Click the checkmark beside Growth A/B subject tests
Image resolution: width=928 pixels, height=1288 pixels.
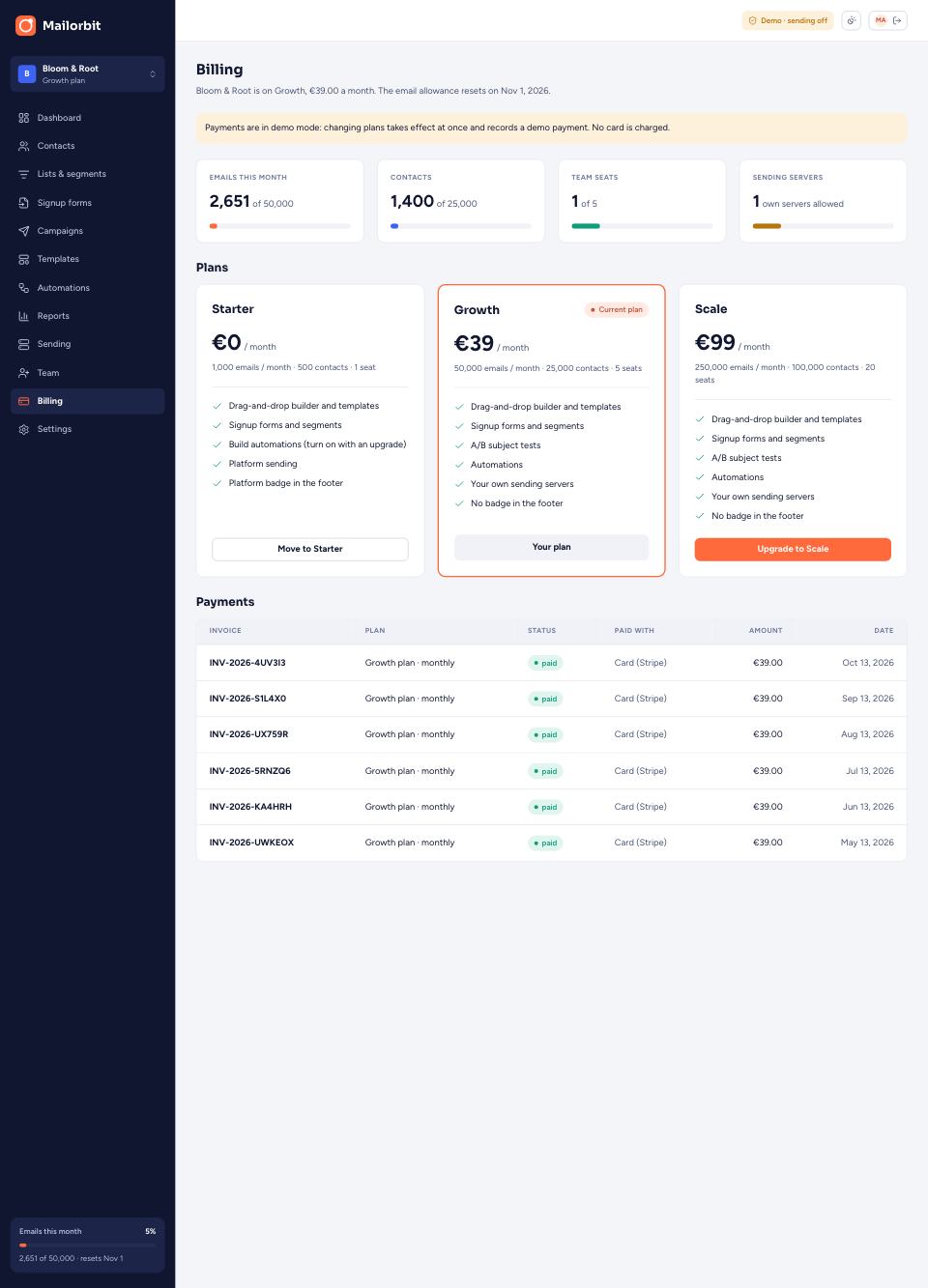(459, 445)
